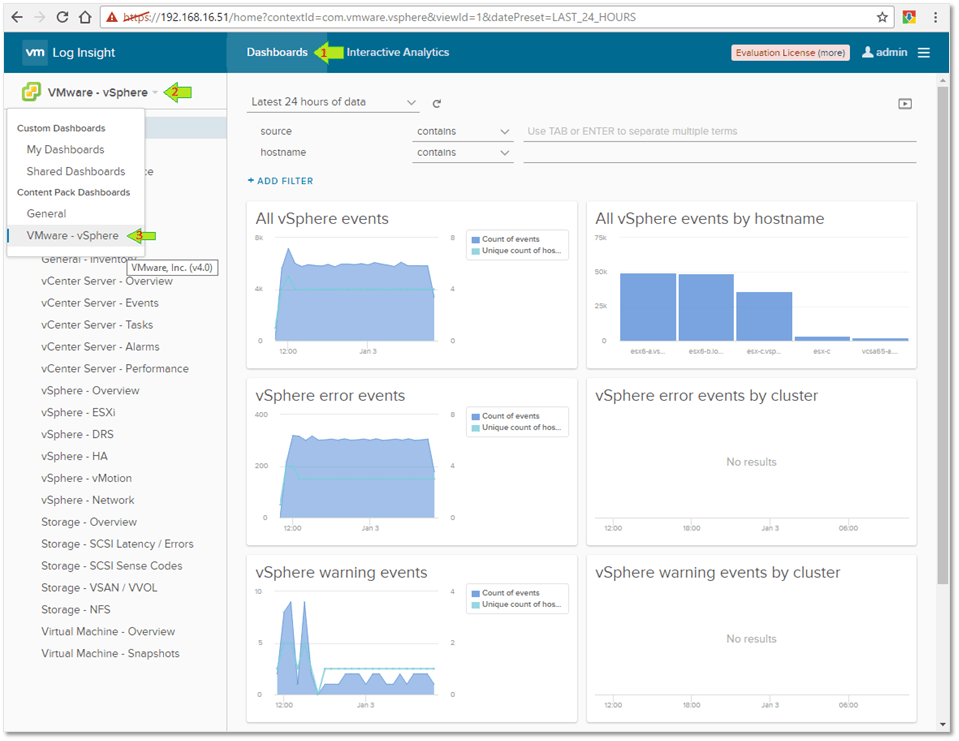Open Storage - VSAN / VVOL dashboard

click(x=99, y=588)
